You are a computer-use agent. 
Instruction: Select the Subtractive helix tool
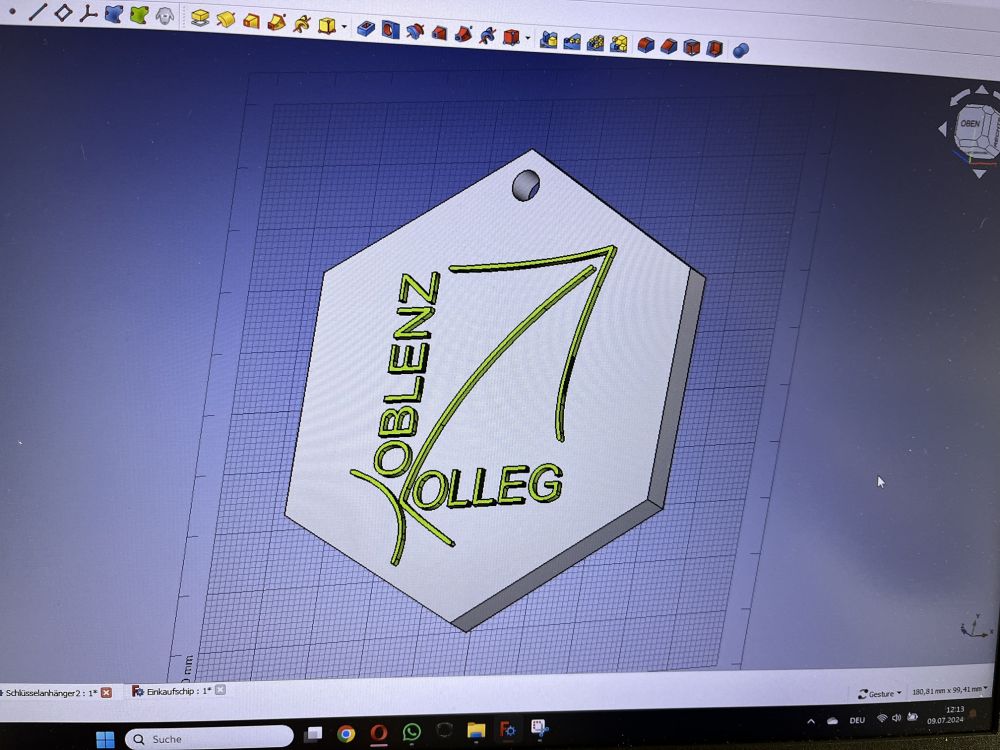(x=487, y=35)
